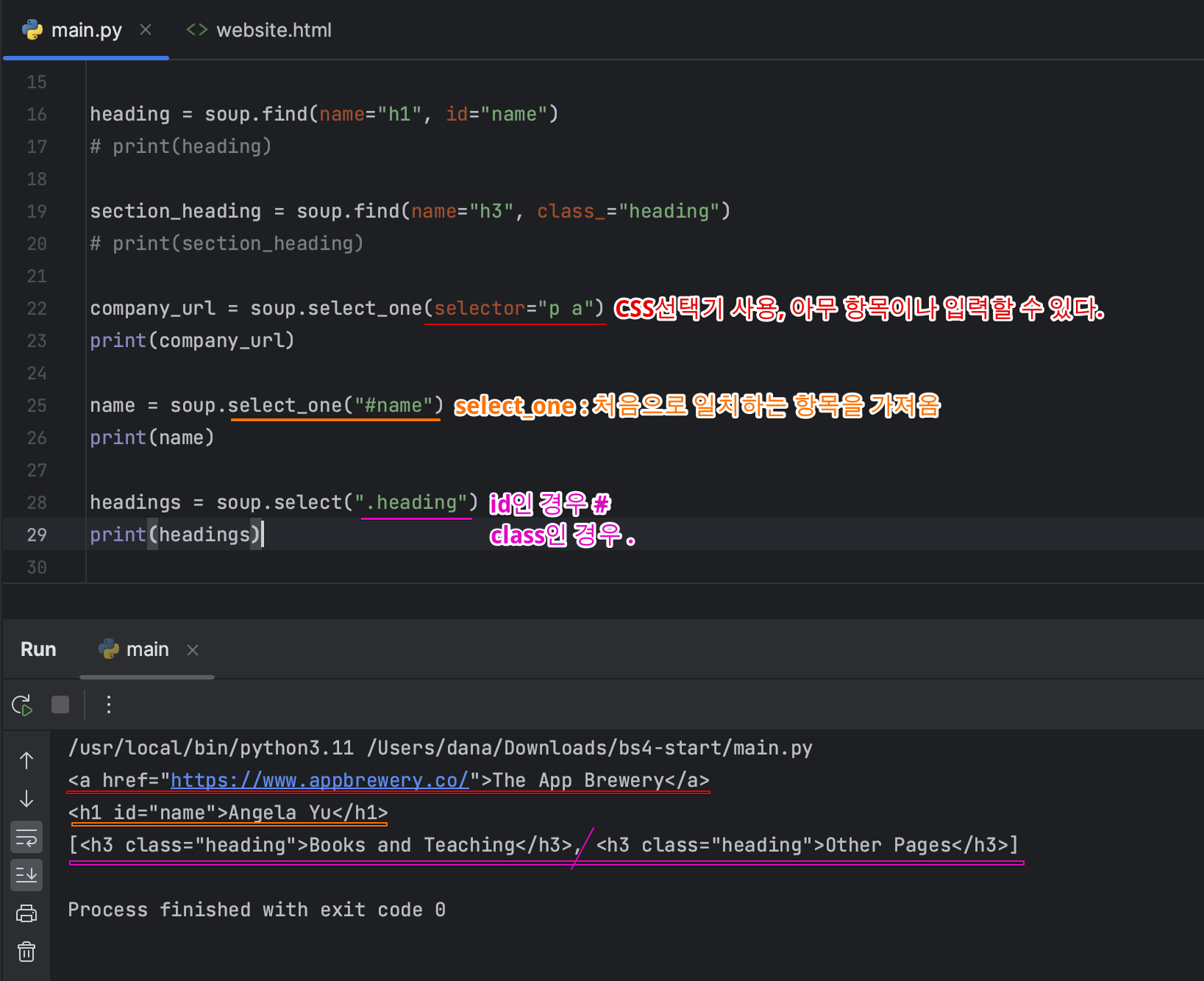Rerun the main script
This screenshot has width=1204, height=981.
pos(22,704)
